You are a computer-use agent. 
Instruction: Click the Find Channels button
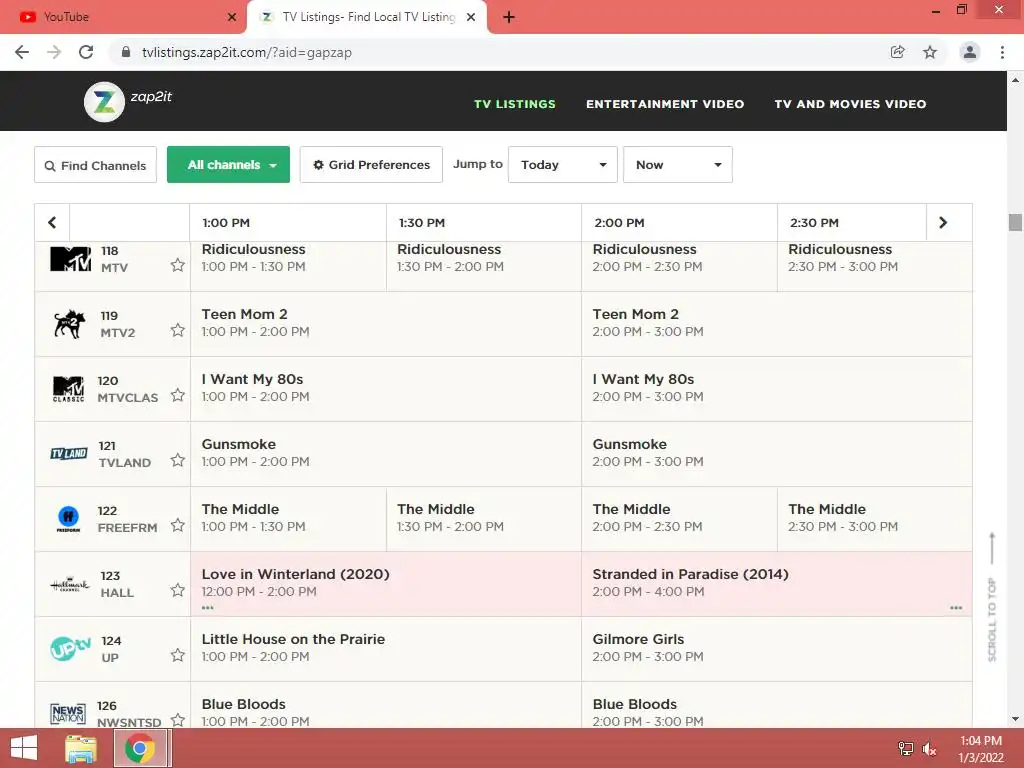point(95,165)
